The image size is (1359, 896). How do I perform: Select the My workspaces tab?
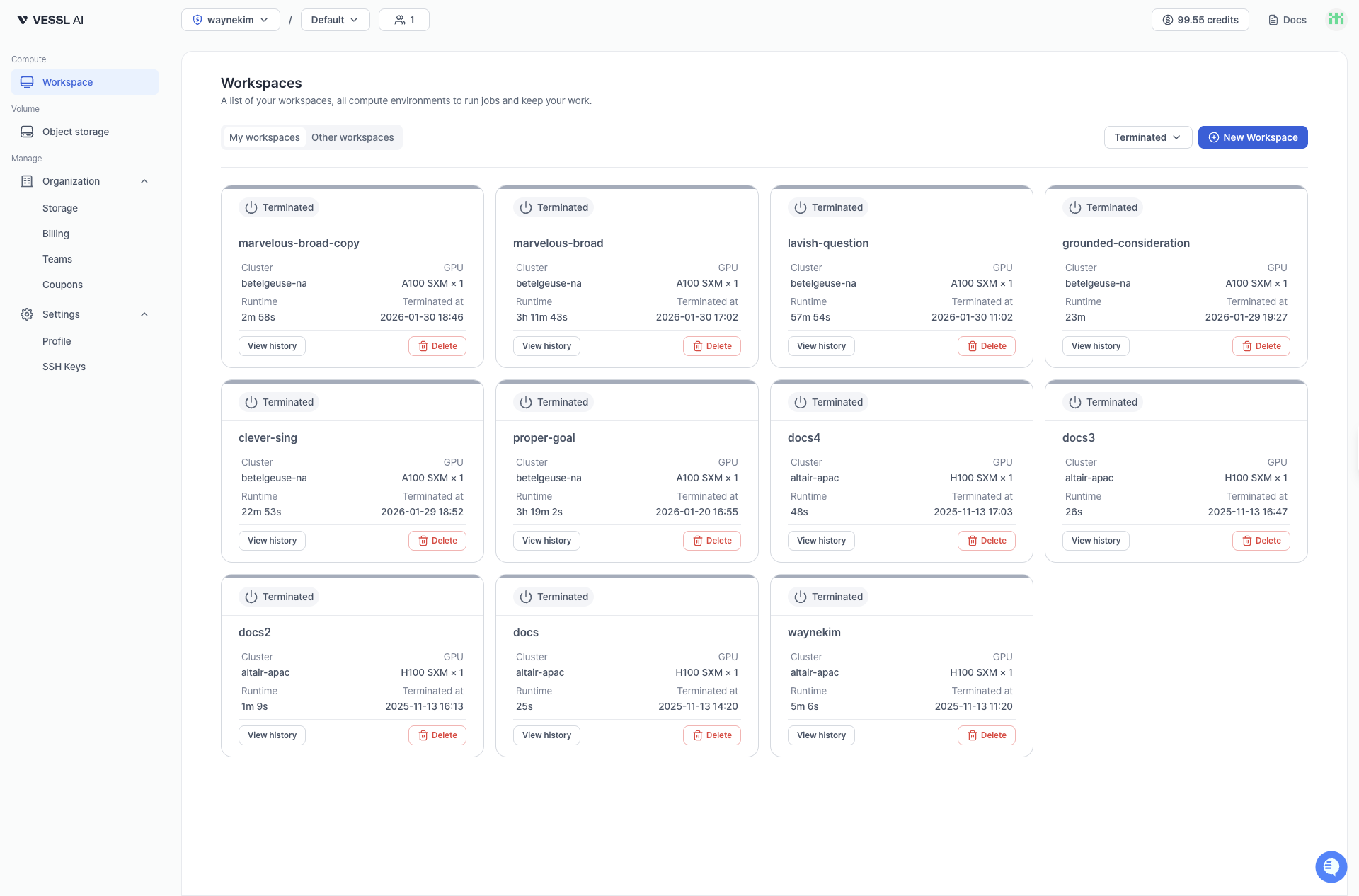264,137
